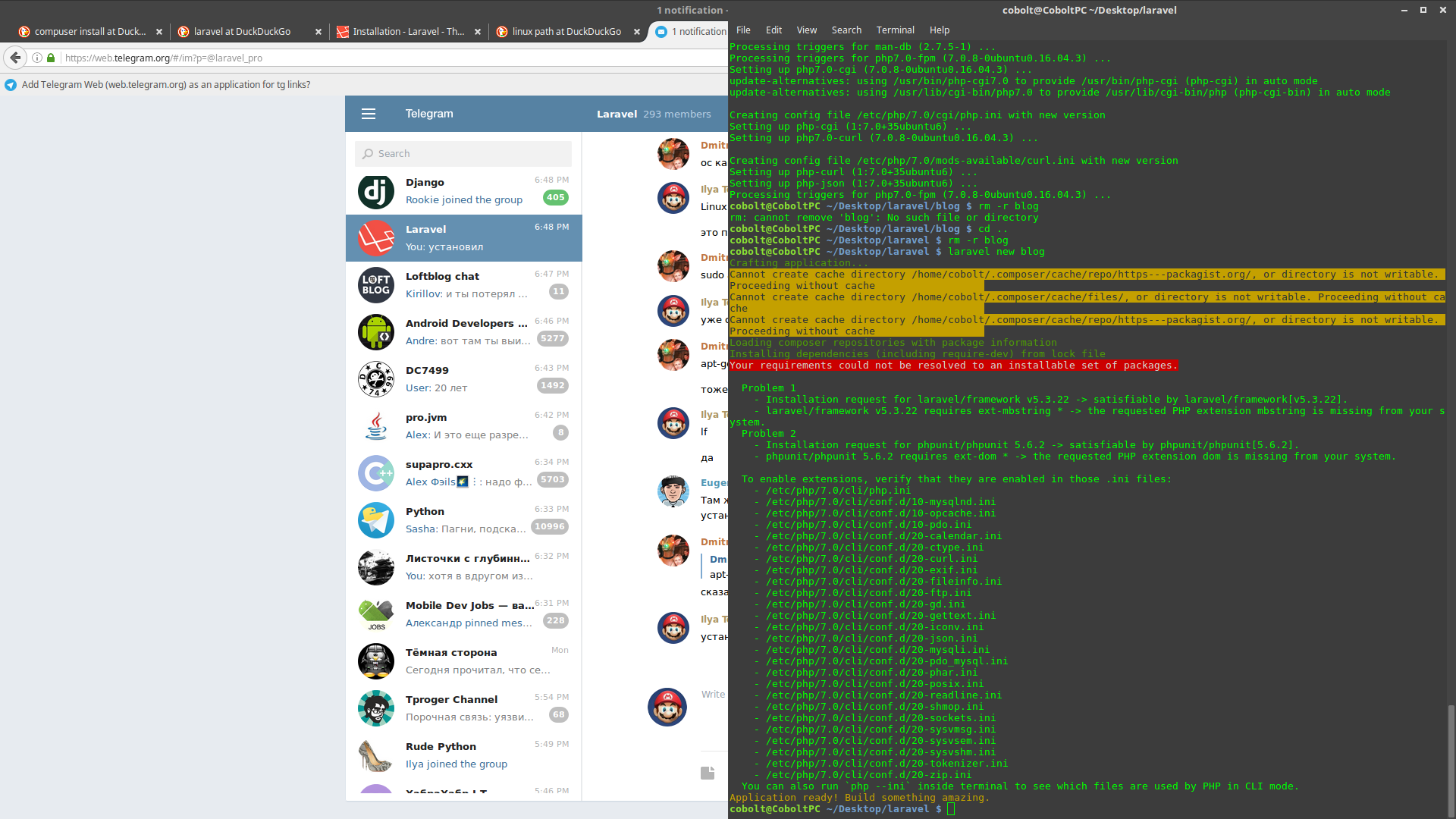Open the Telegram hamburger menu
The height and width of the screenshot is (819, 1456).
click(369, 114)
